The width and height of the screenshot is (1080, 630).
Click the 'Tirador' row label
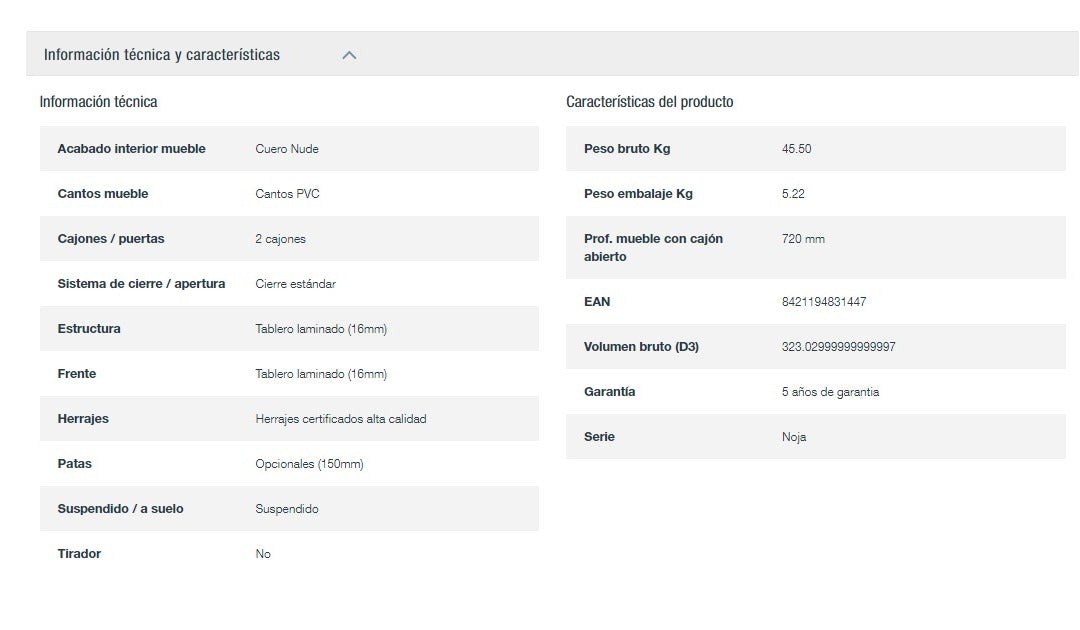[x=79, y=554]
